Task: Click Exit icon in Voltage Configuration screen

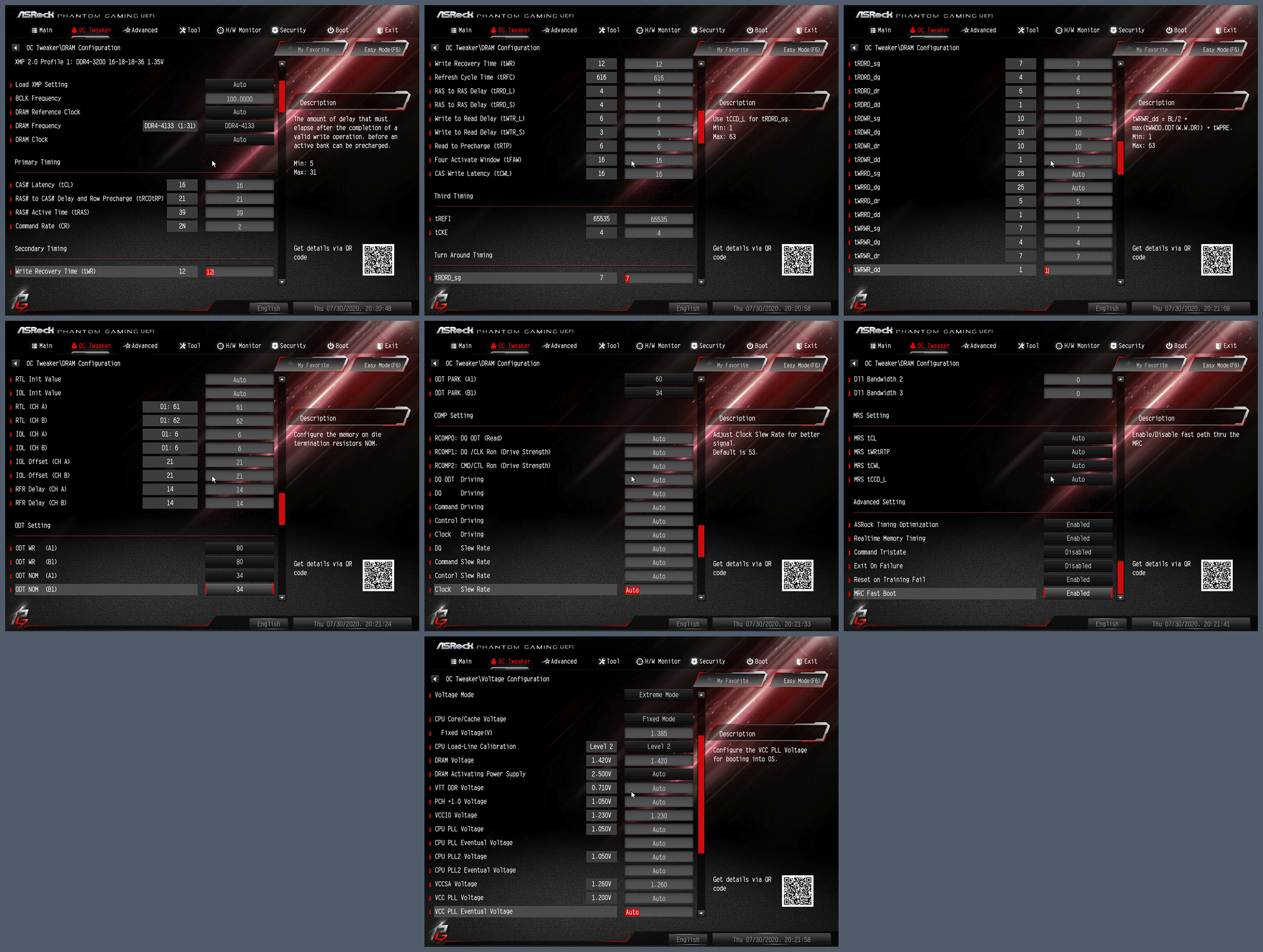Action: pyautogui.click(x=799, y=662)
